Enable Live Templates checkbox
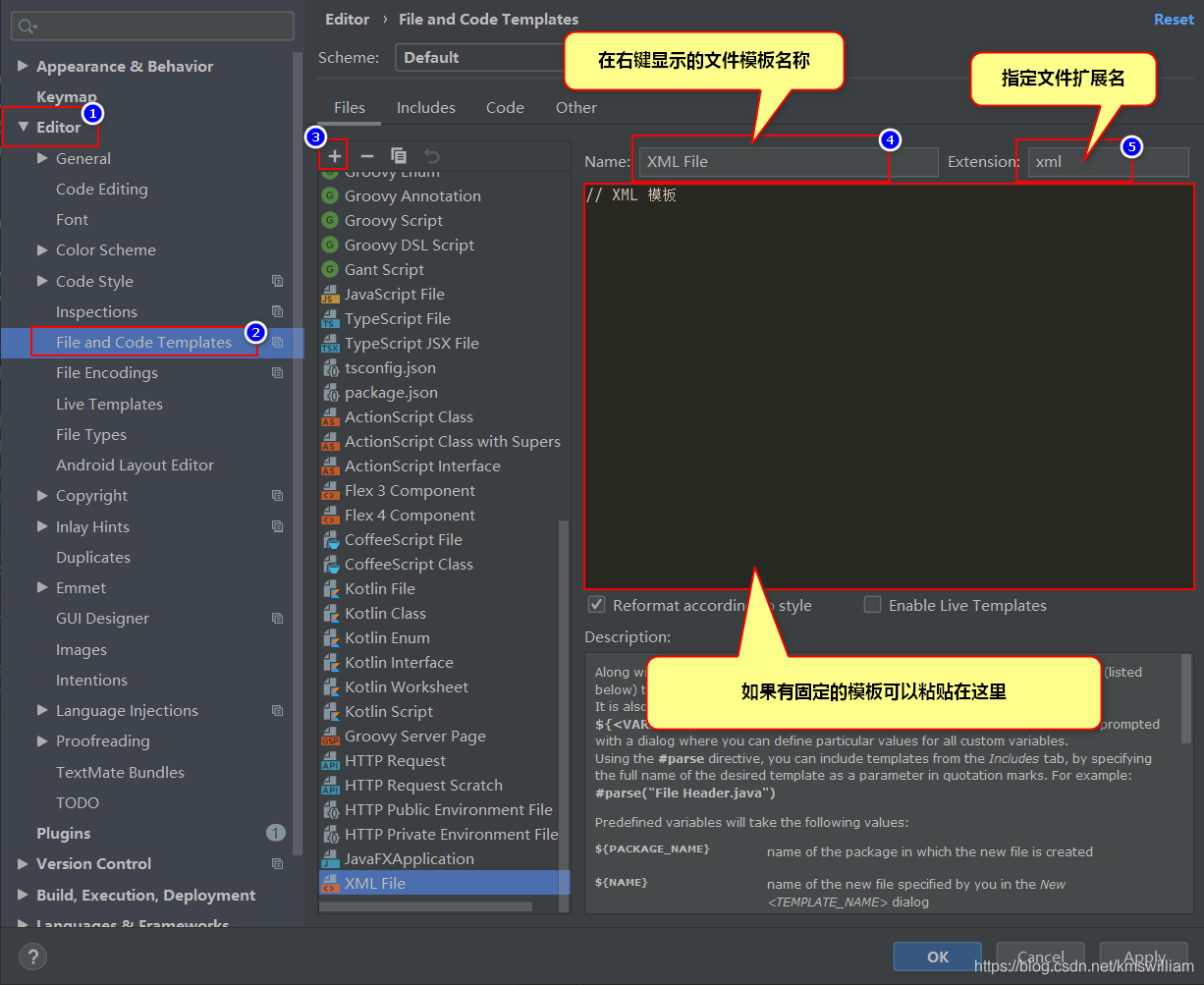The width and height of the screenshot is (1204, 985). click(872, 604)
